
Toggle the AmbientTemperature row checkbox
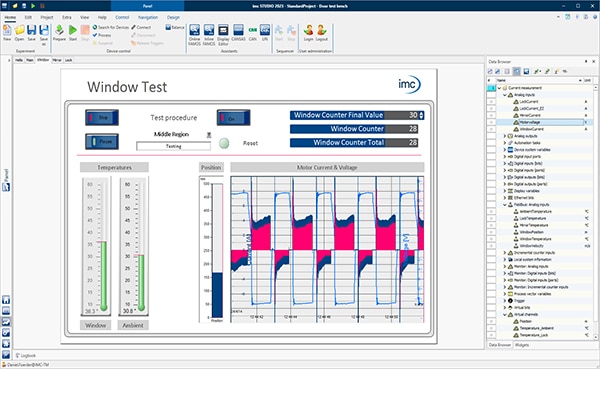pyautogui.click(x=491, y=211)
